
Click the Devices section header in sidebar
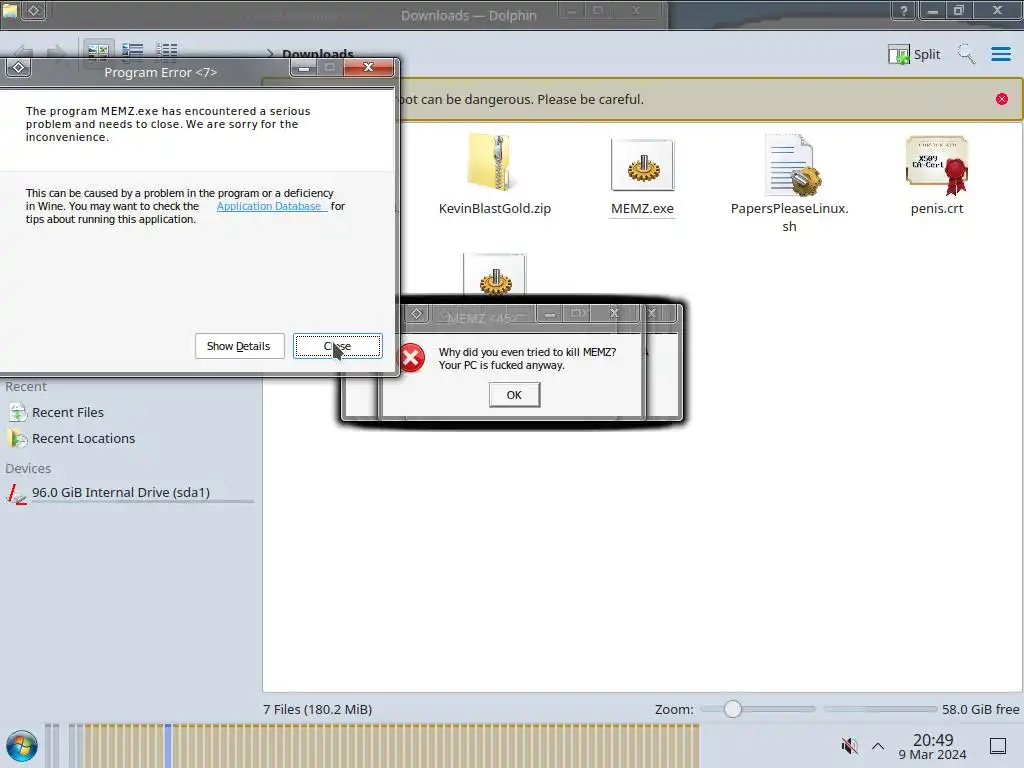(28, 468)
